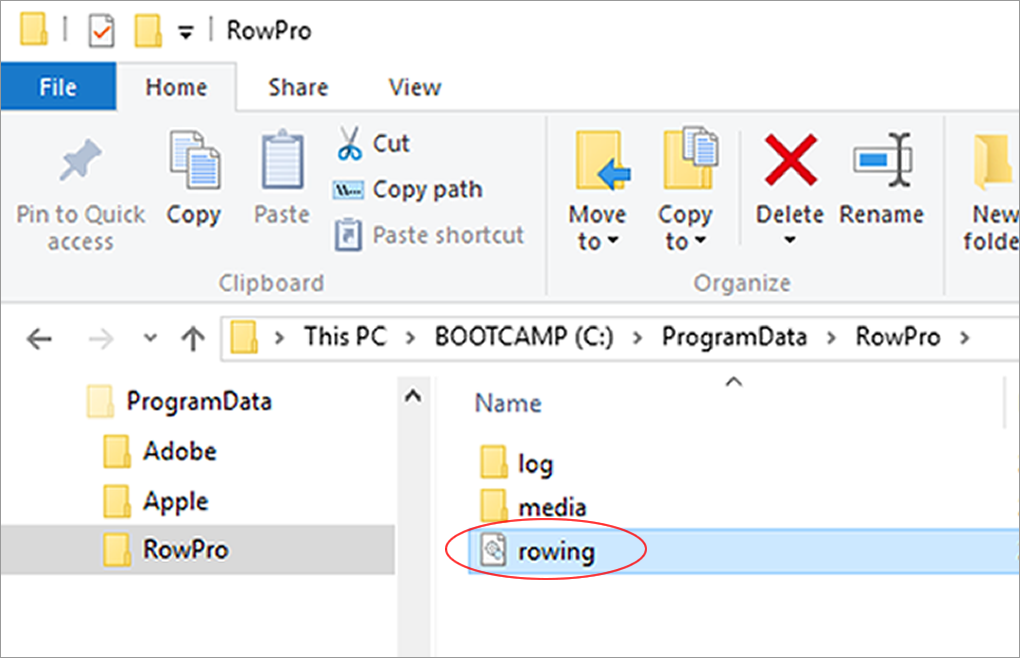Expand the Customize Quick Access Toolbar arrow
This screenshot has height=658, width=1020.
coord(185,32)
